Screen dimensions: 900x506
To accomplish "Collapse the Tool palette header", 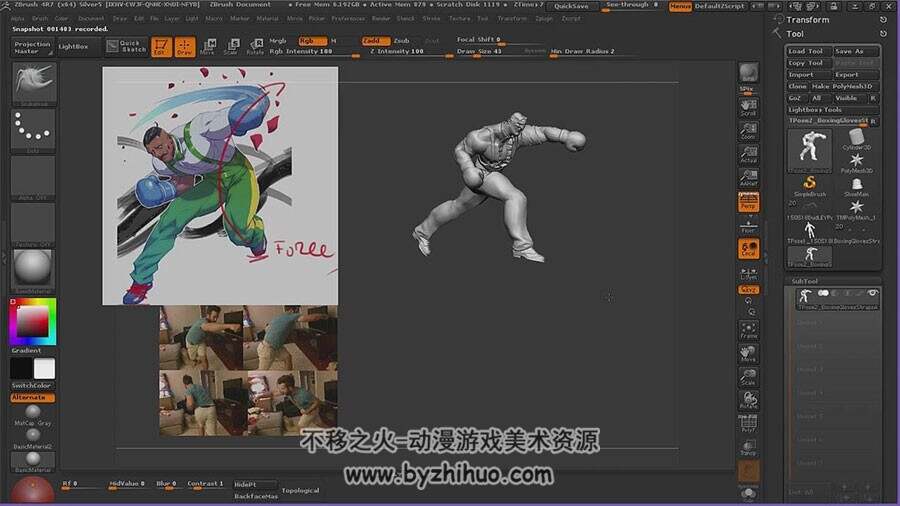I will [795, 34].
